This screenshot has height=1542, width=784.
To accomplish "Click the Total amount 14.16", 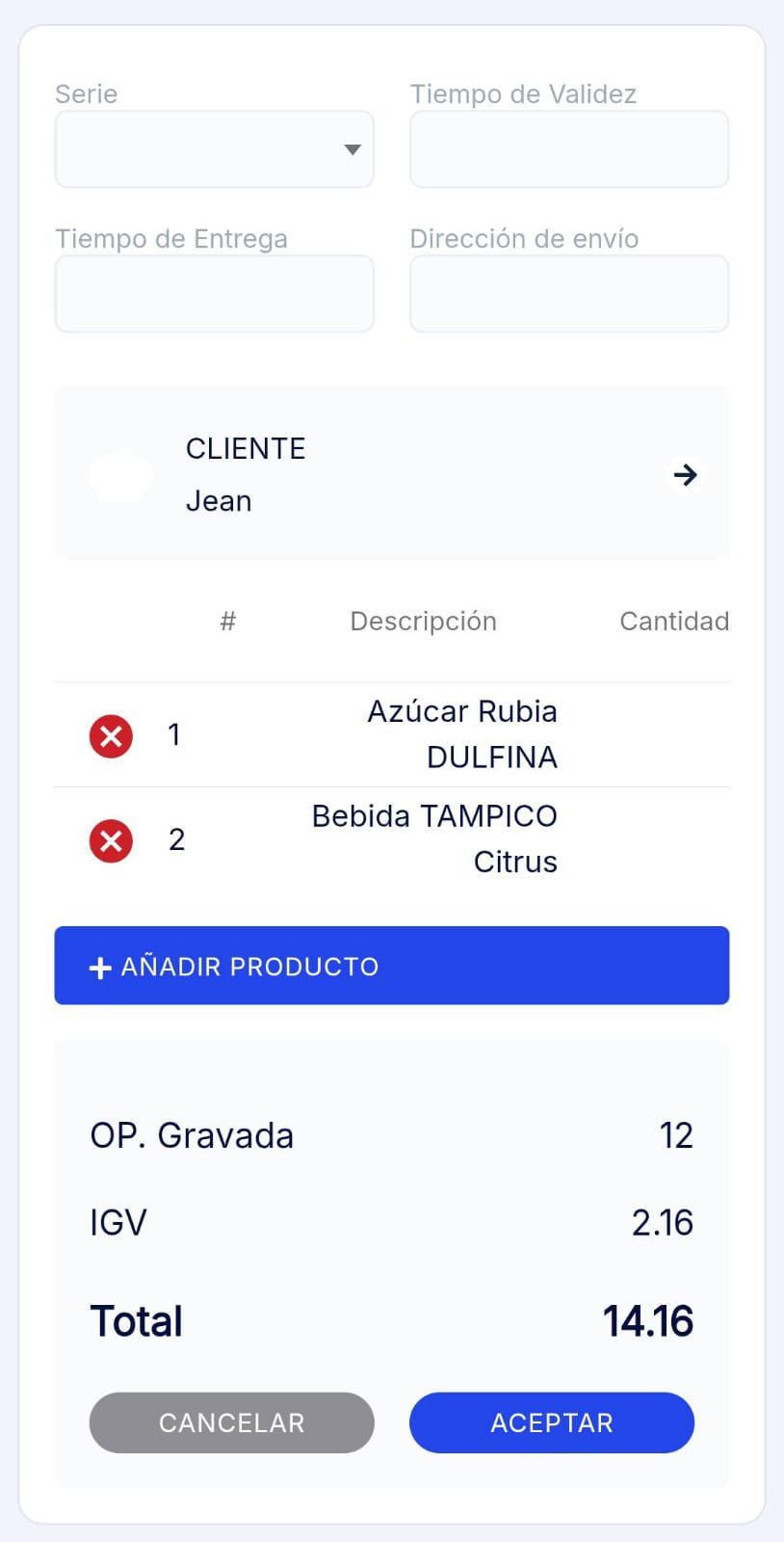I will coord(647,1321).
